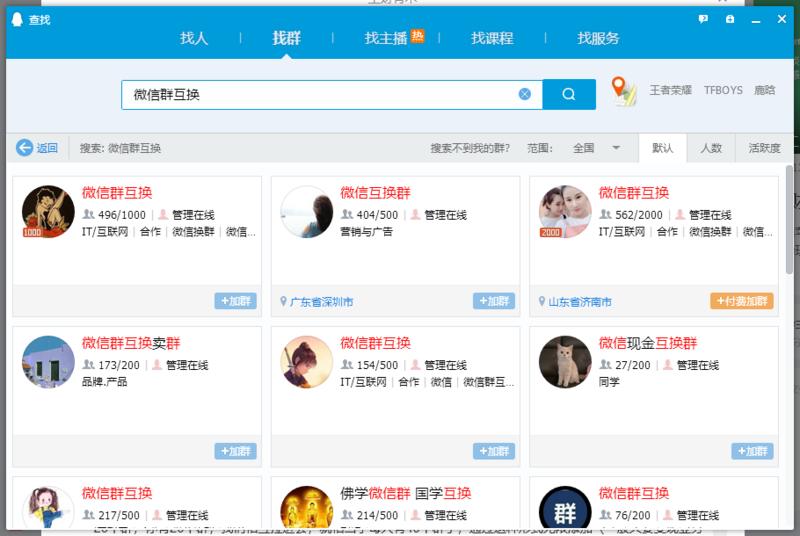The height and width of the screenshot is (536, 800).
Task: Open the nearby groups map pin icon
Action: point(623,91)
